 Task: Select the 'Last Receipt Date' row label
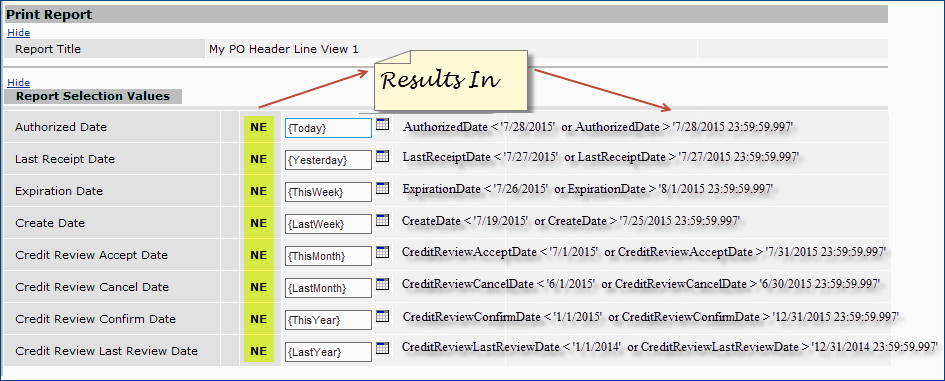click(65, 159)
